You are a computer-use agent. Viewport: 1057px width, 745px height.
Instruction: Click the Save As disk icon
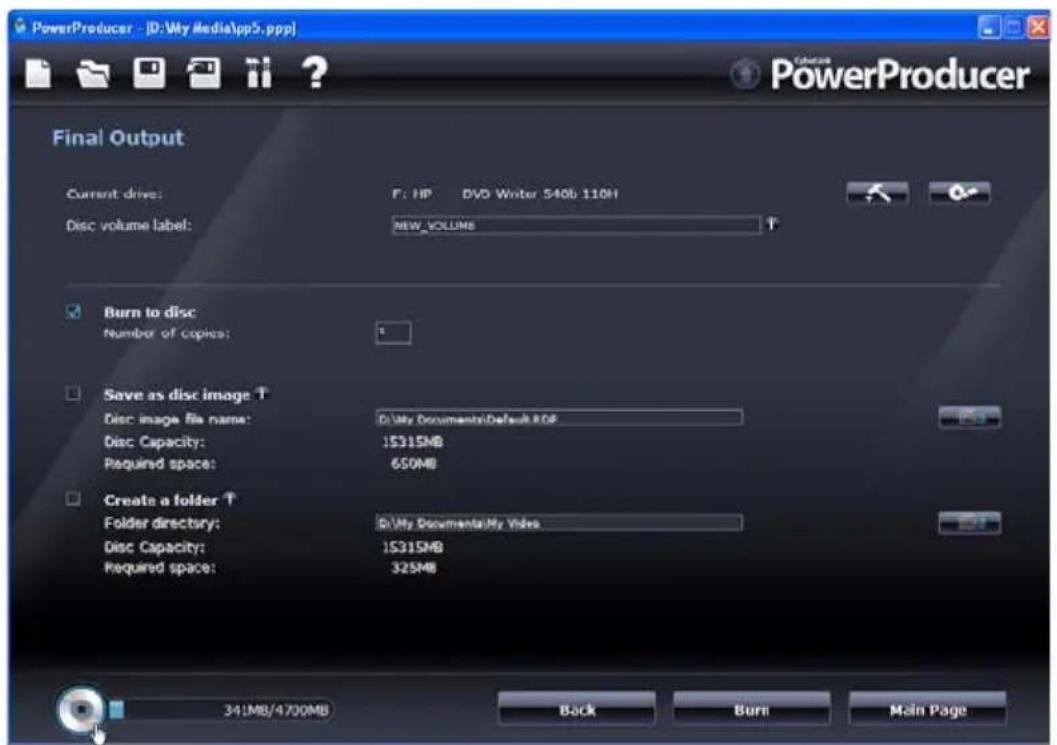204,73
